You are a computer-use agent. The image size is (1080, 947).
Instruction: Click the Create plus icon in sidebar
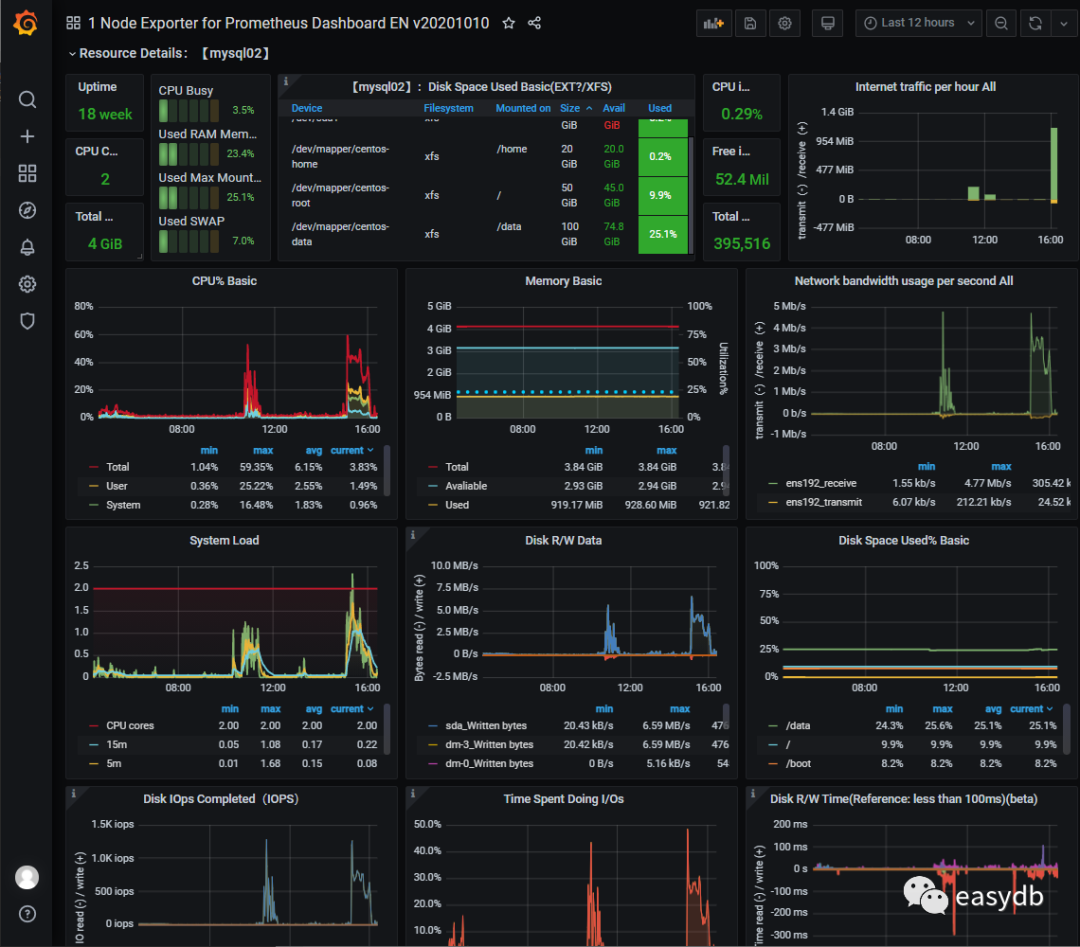pyautogui.click(x=27, y=137)
